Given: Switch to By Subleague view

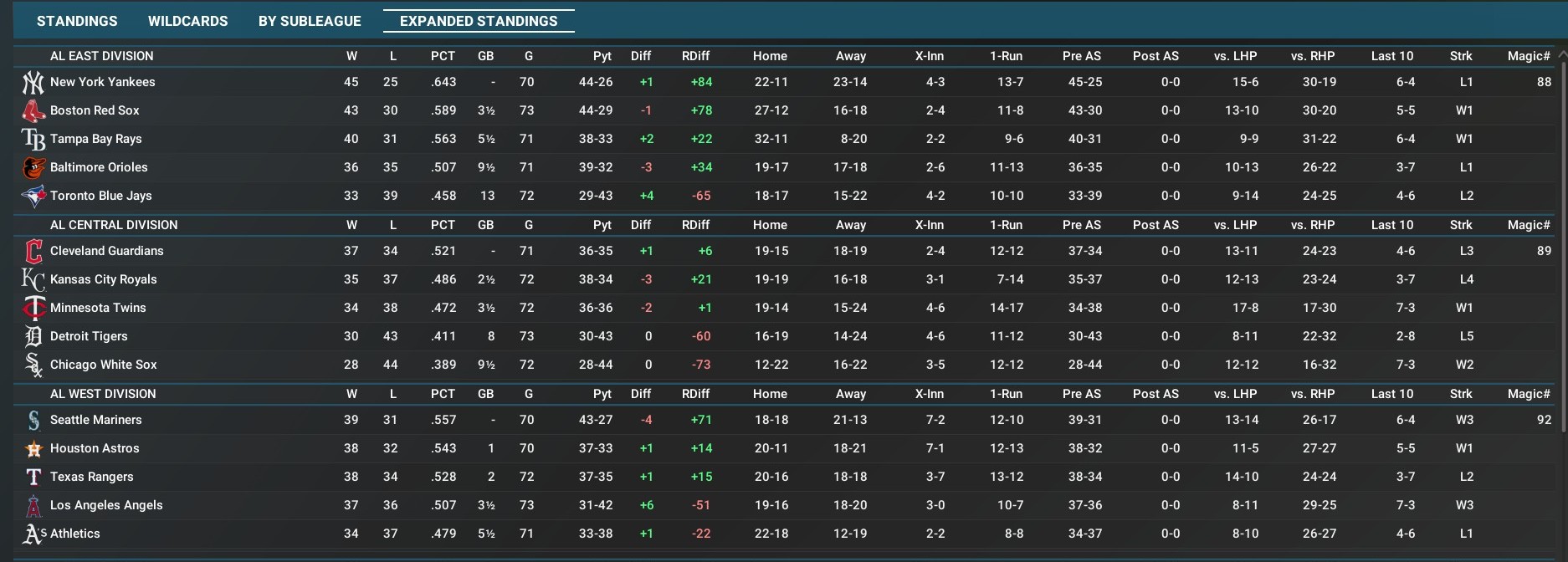Looking at the screenshot, I should point(310,21).
